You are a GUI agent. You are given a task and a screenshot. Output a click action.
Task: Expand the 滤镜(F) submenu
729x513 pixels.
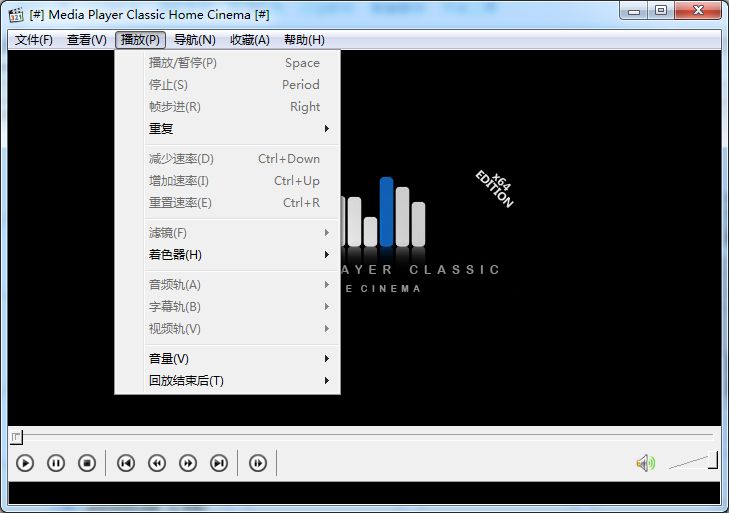[x=228, y=233]
